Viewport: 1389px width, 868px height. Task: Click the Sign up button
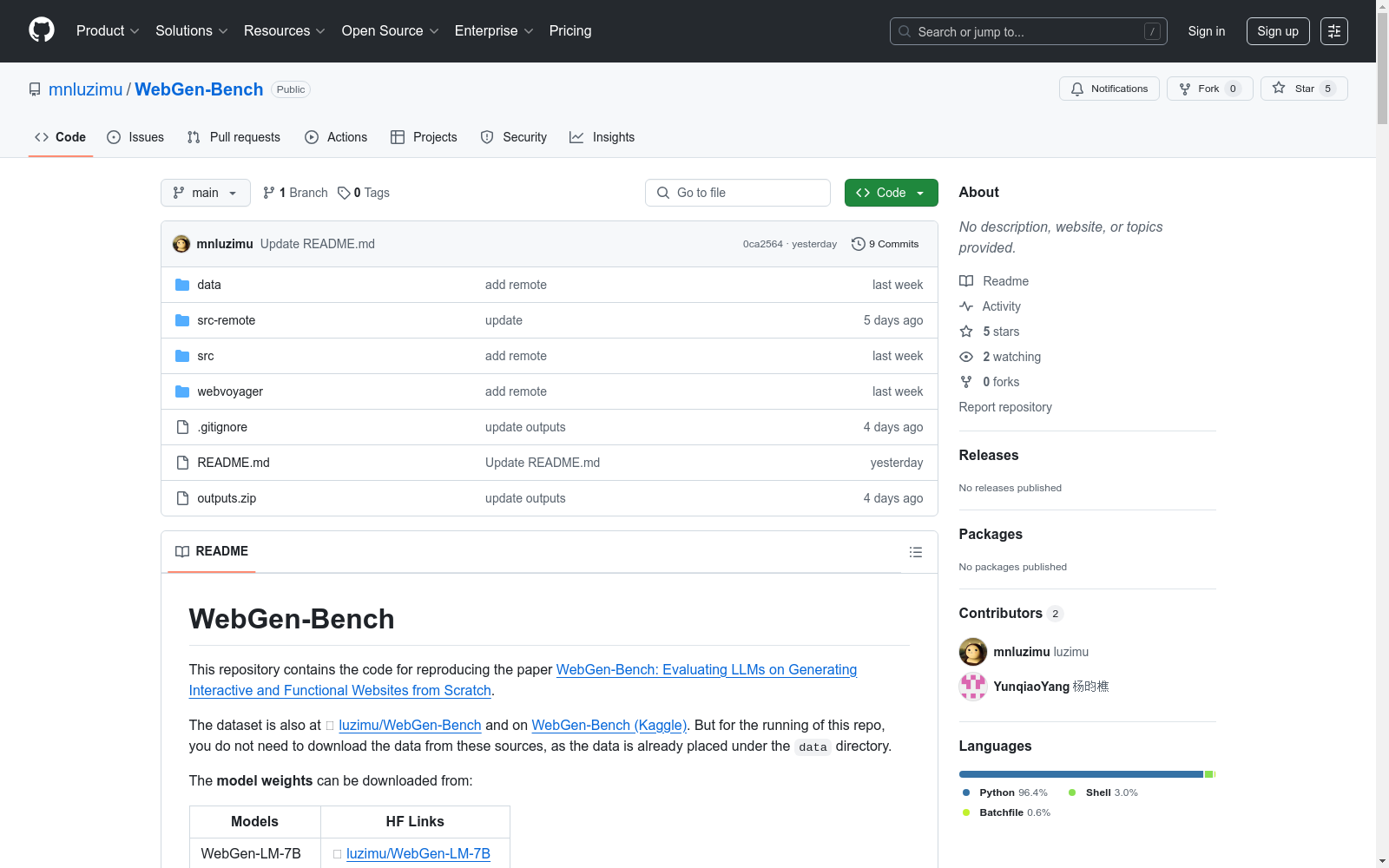coord(1278,31)
